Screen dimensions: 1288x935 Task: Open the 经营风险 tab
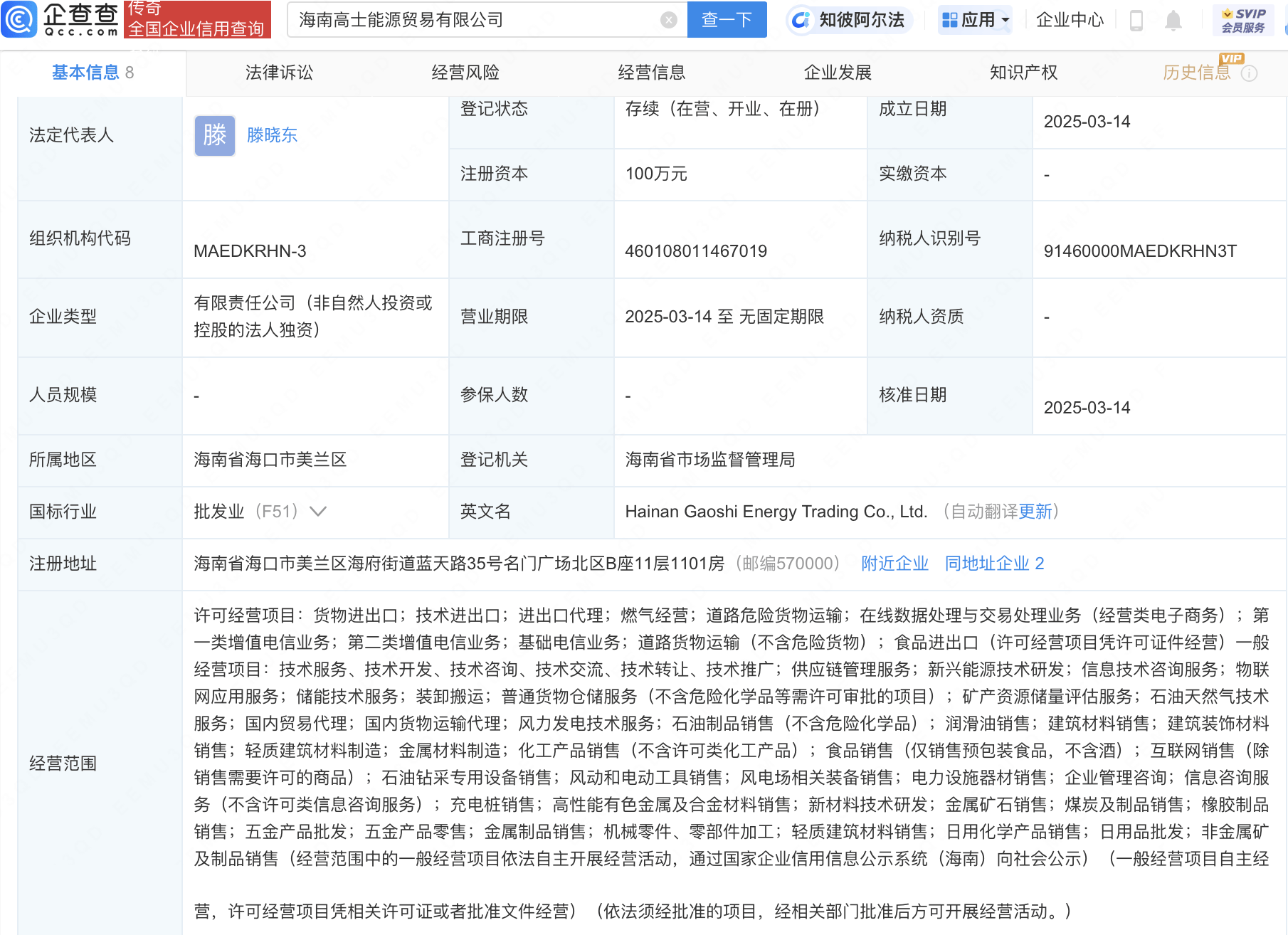465,73
